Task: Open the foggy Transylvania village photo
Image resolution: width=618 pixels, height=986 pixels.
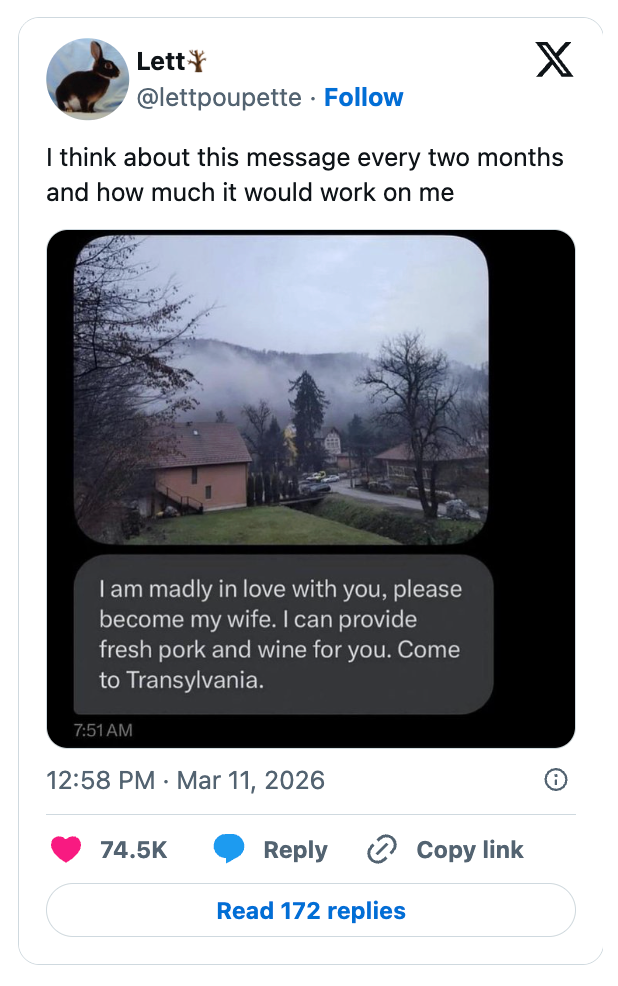Action: pos(281,390)
